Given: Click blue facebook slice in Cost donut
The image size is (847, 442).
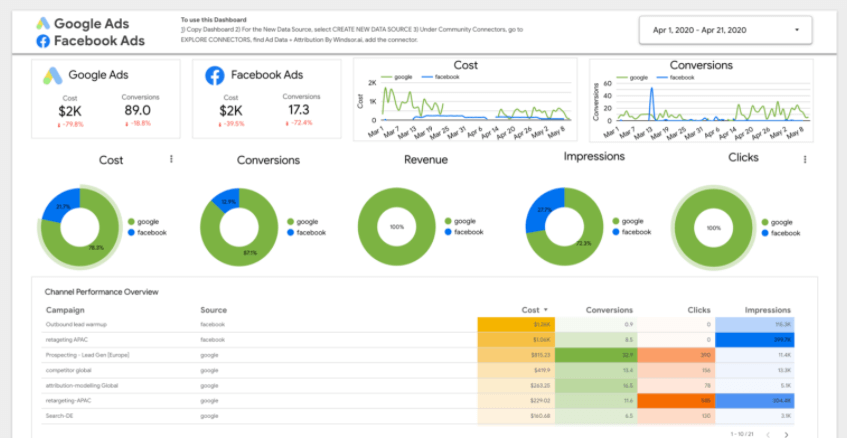Looking at the screenshot, I should (63, 206).
